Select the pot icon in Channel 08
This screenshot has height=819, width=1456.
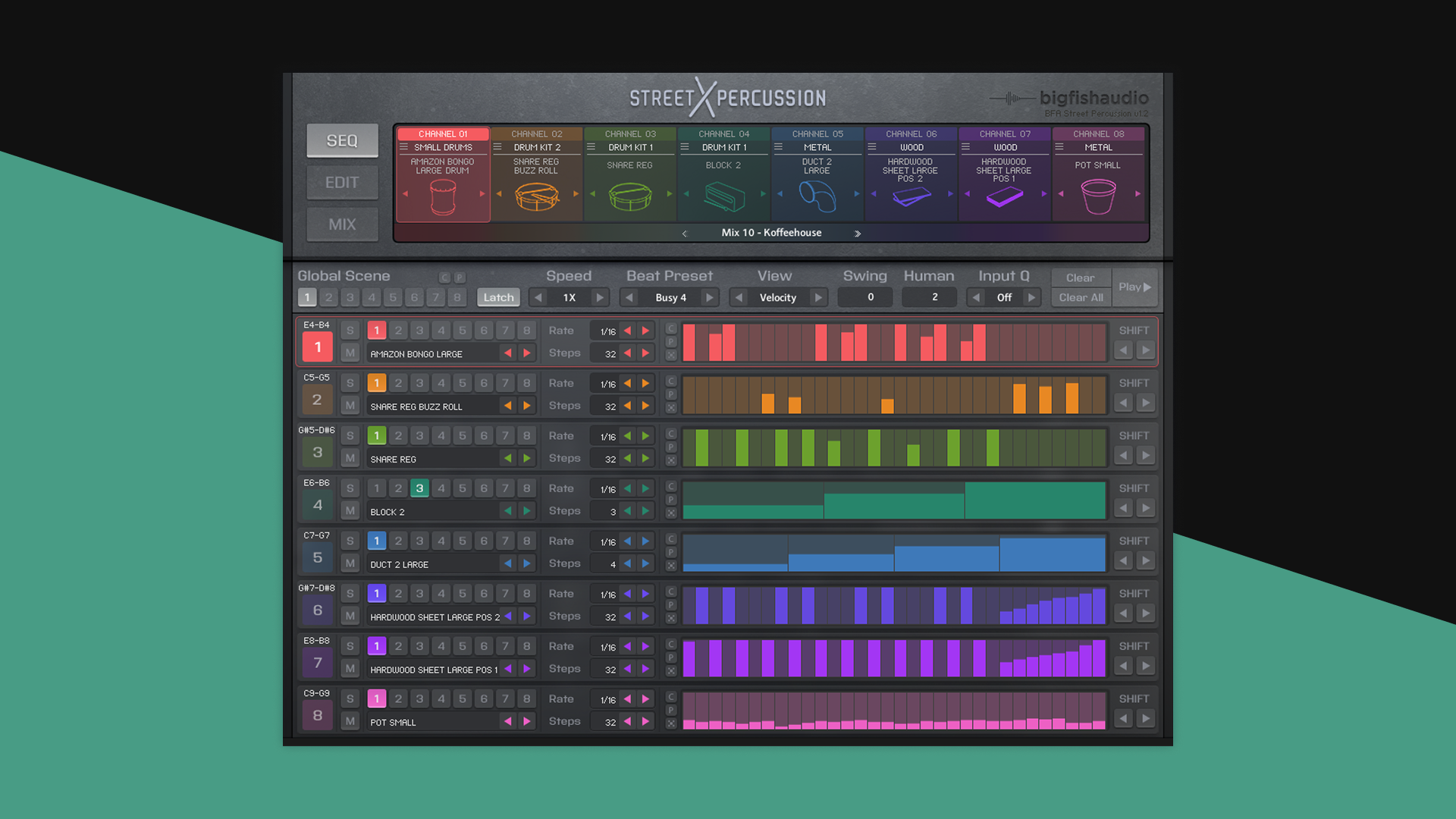click(1097, 197)
